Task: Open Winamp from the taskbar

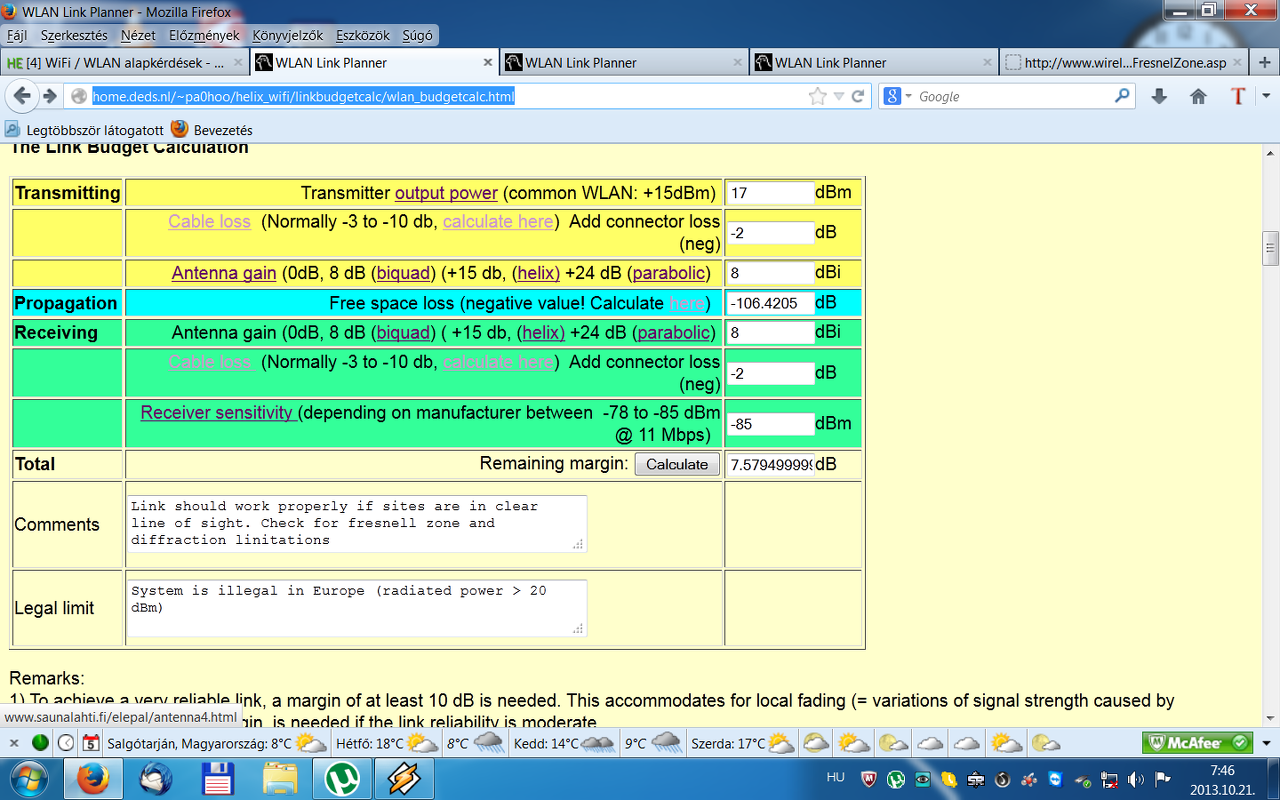Action: pos(404,778)
